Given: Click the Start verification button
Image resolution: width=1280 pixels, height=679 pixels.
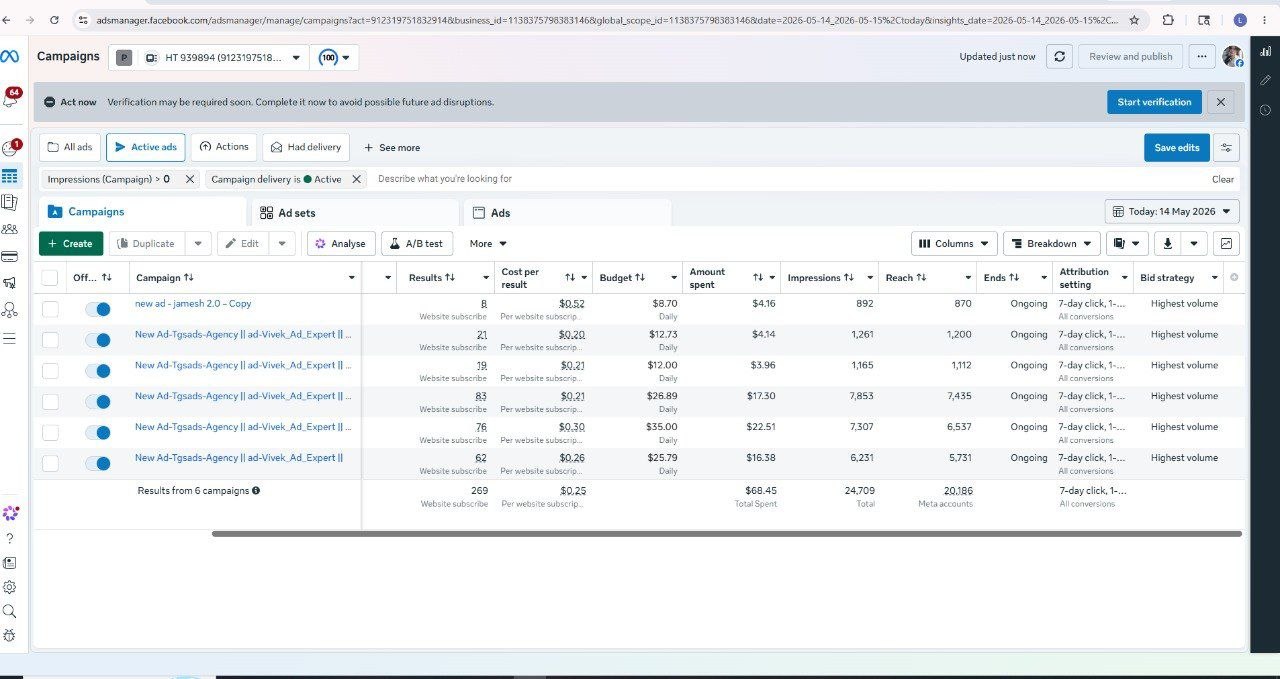Looking at the screenshot, I should coord(1154,102).
